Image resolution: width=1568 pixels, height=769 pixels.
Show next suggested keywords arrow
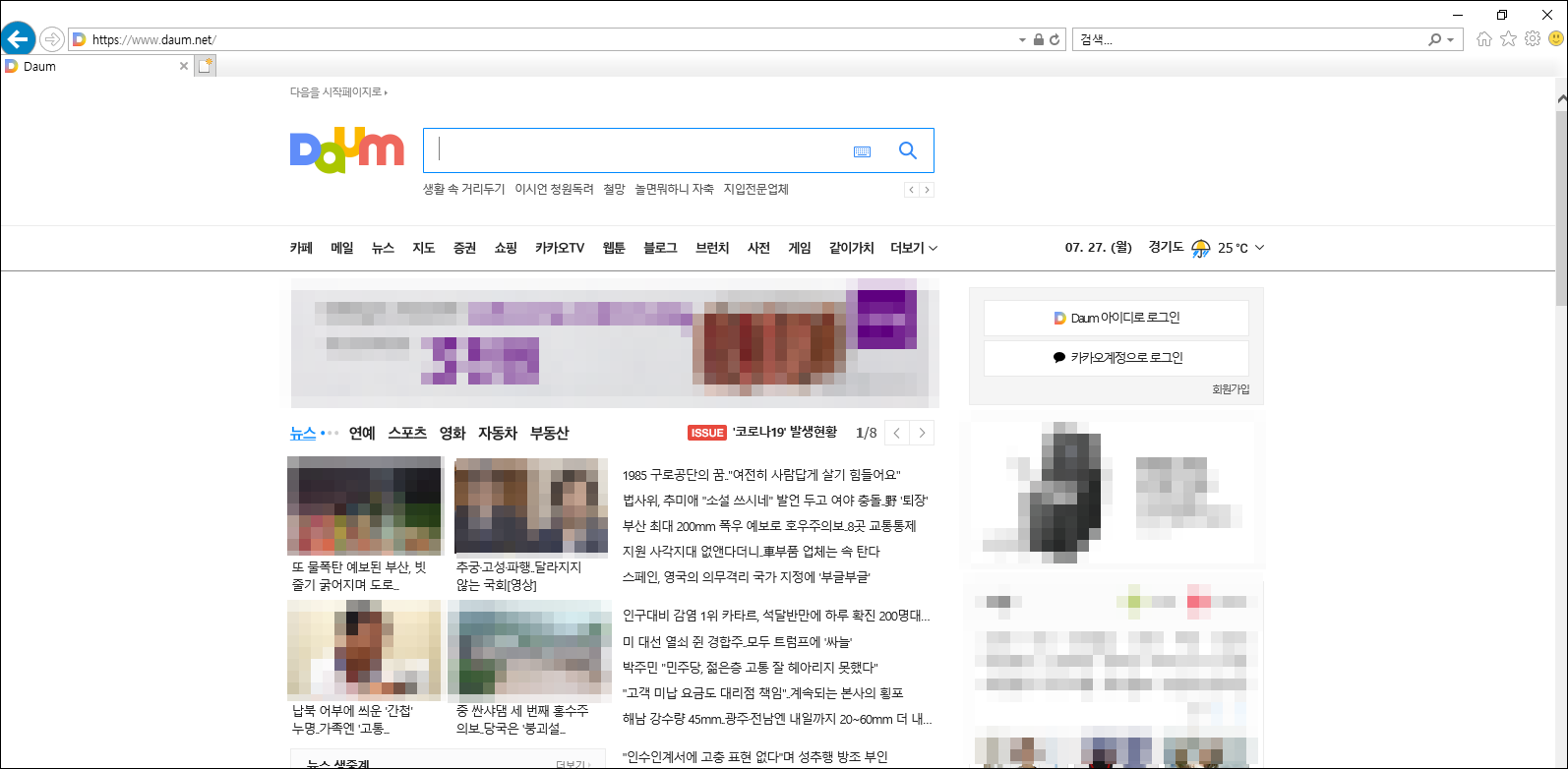(x=927, y=190)
